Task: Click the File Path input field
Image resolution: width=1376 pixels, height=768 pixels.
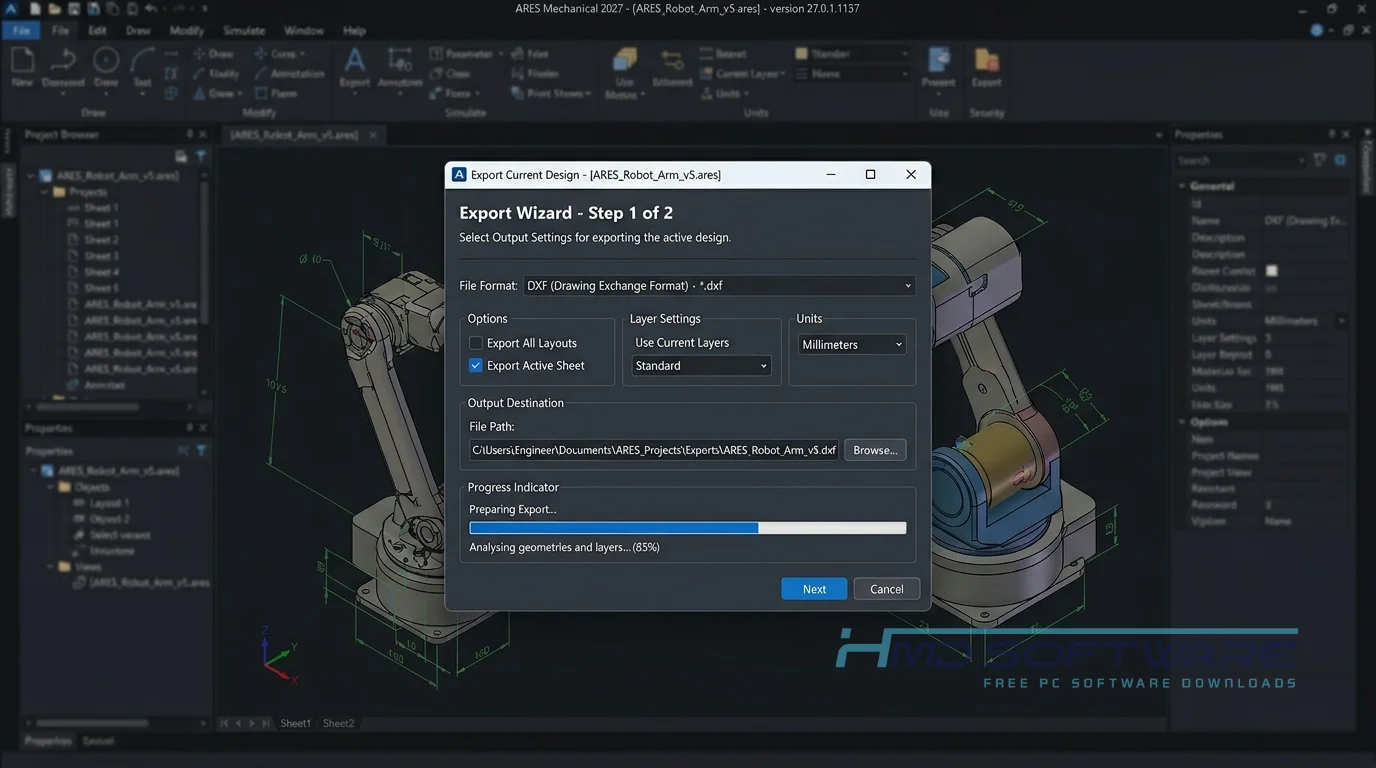Action: (654, 450)
